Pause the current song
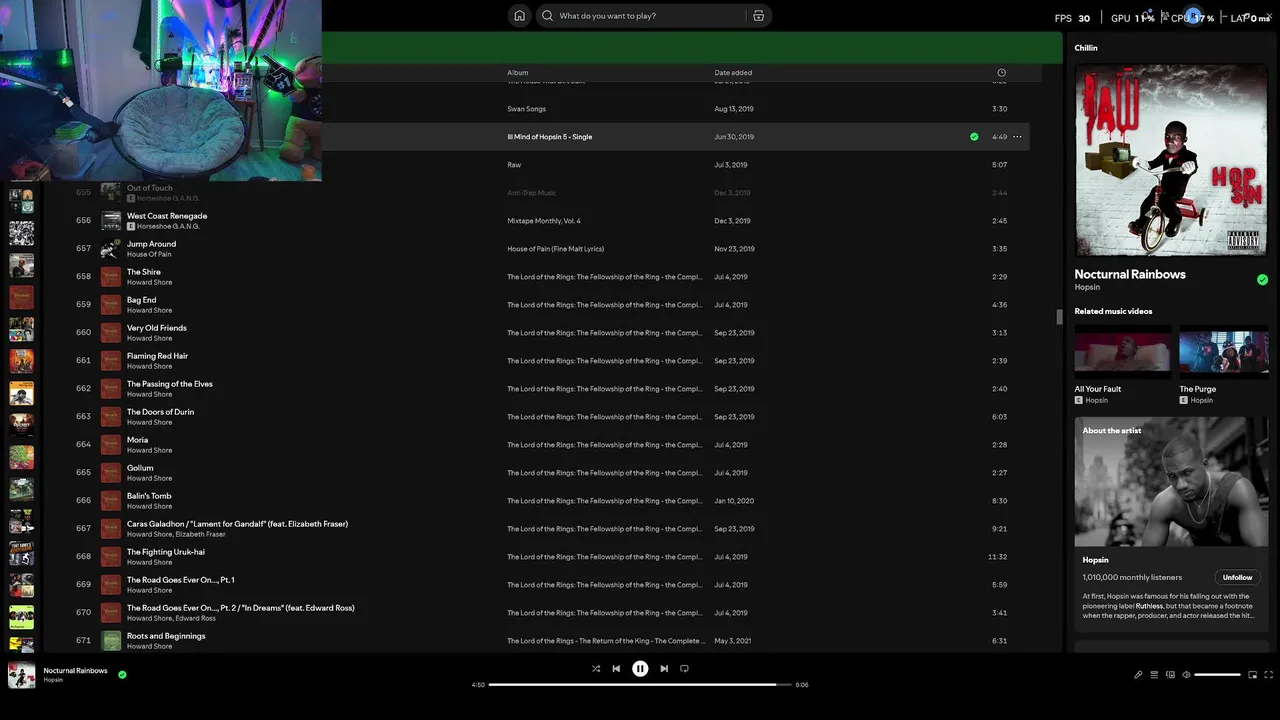 point(640,669)
